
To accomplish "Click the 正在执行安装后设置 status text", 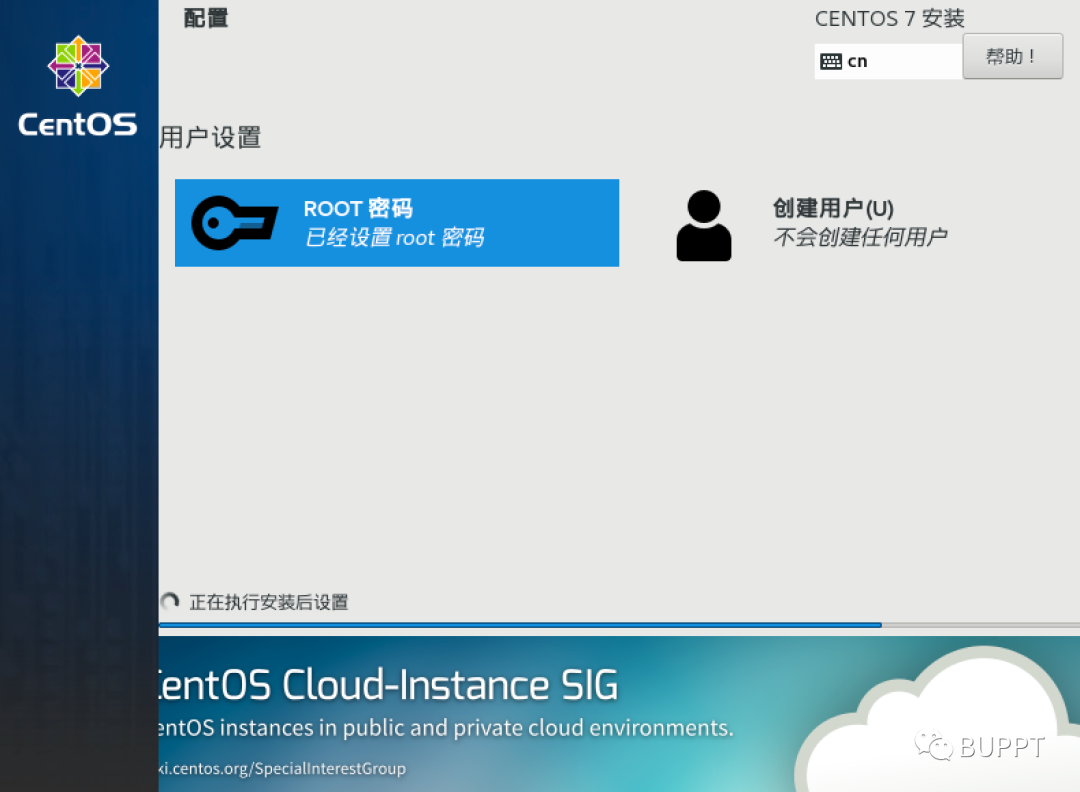I will click(269, 602).
